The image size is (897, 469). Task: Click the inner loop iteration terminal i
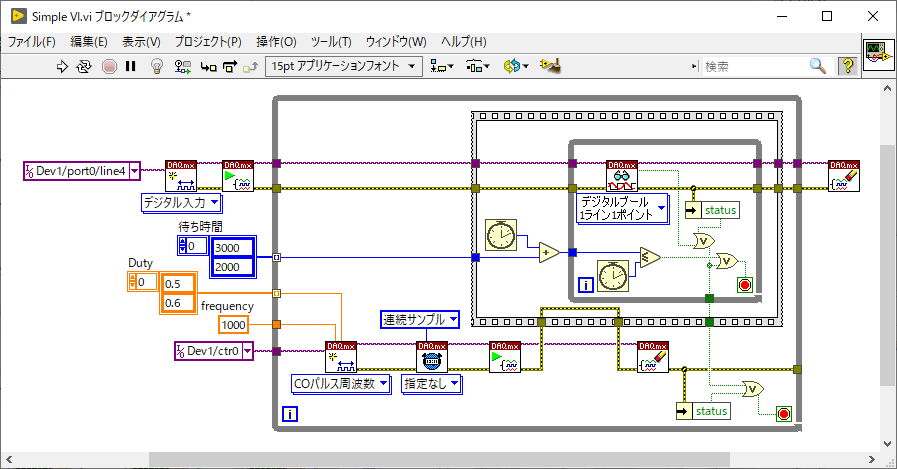[585, 284]
